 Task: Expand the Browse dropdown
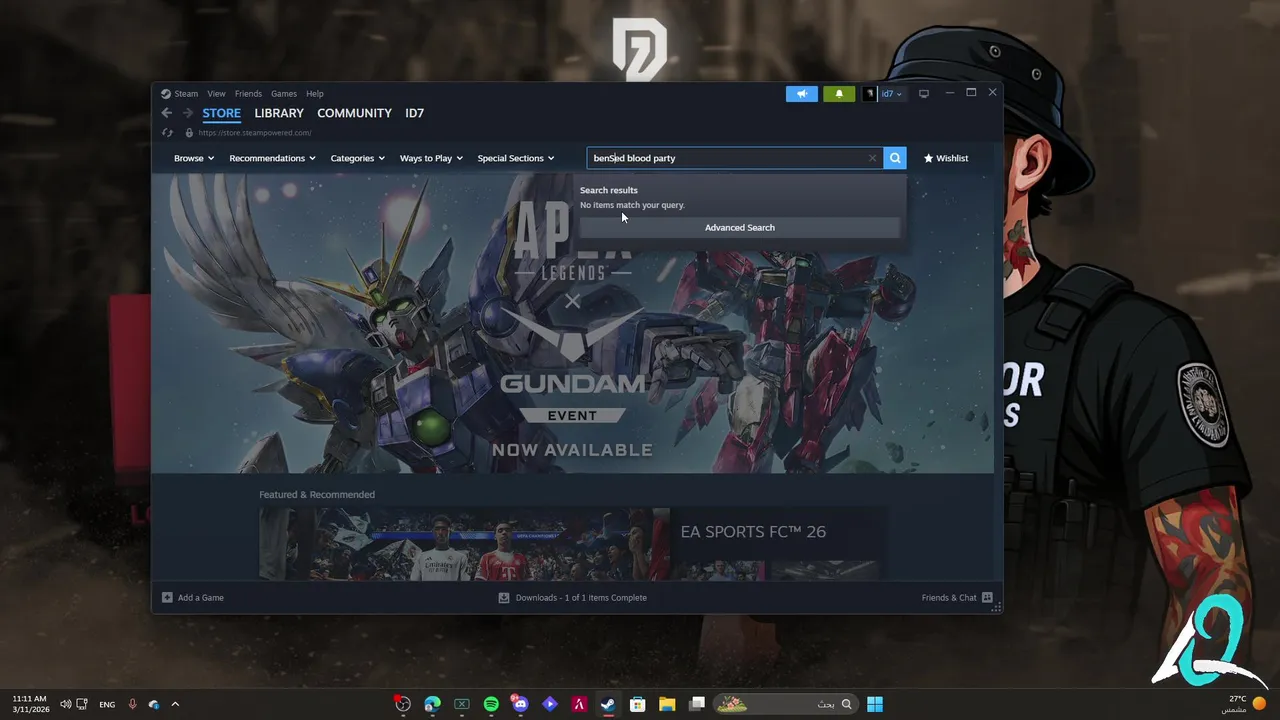tap(194, 158)
